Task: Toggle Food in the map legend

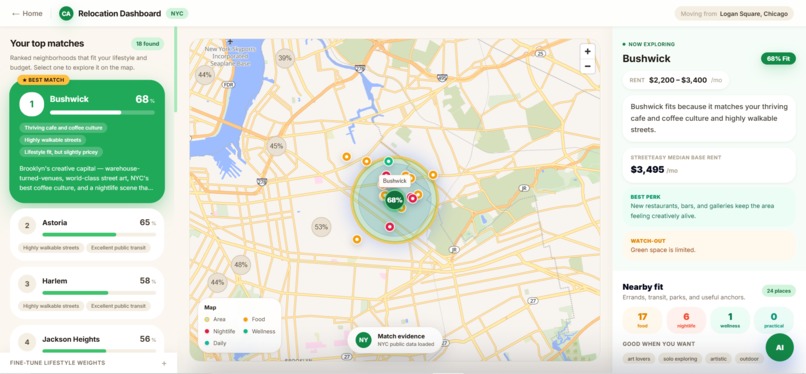Action: tap(254, 319)
